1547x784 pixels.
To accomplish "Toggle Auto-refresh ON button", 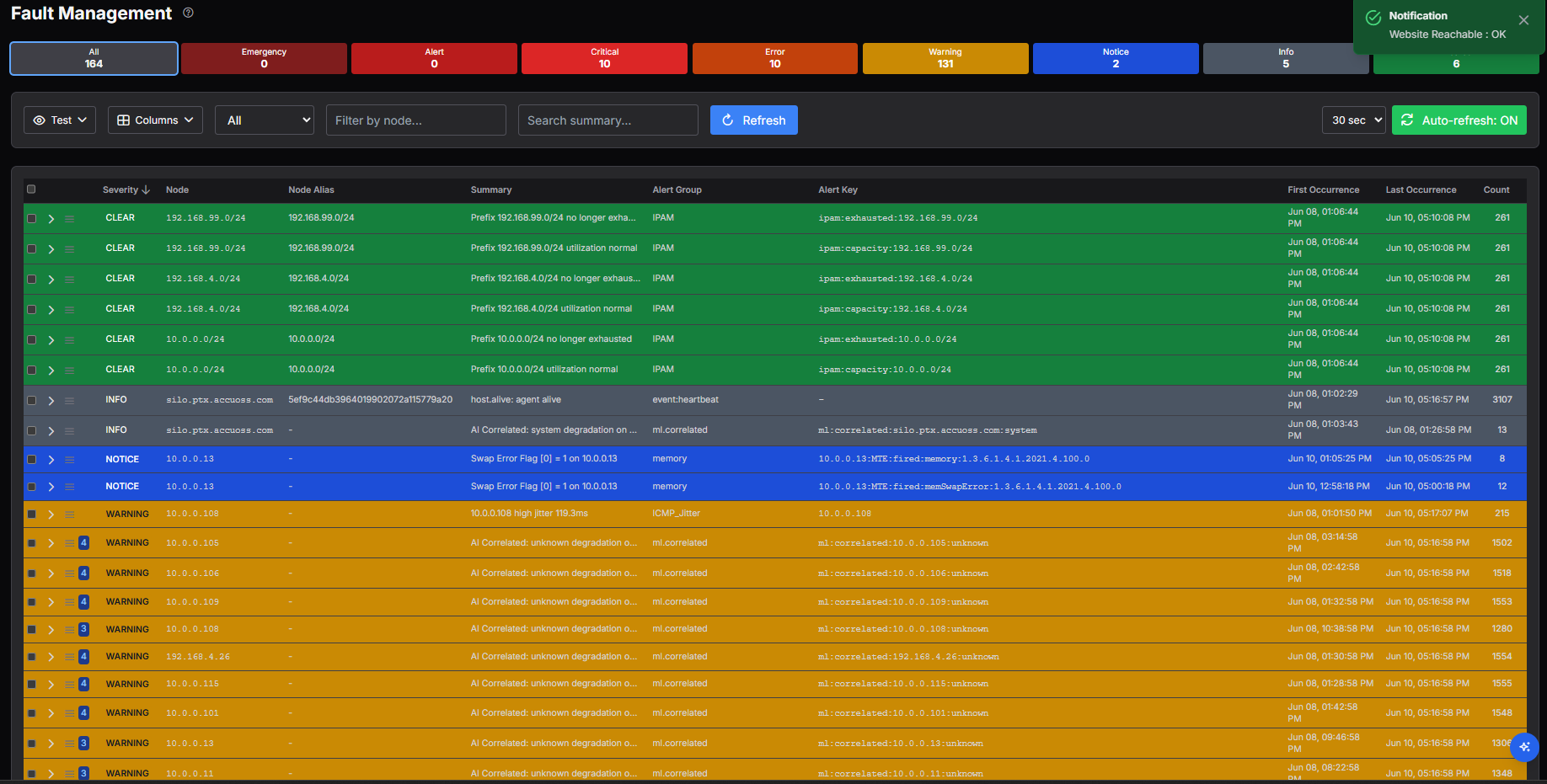I will 1459,120.
